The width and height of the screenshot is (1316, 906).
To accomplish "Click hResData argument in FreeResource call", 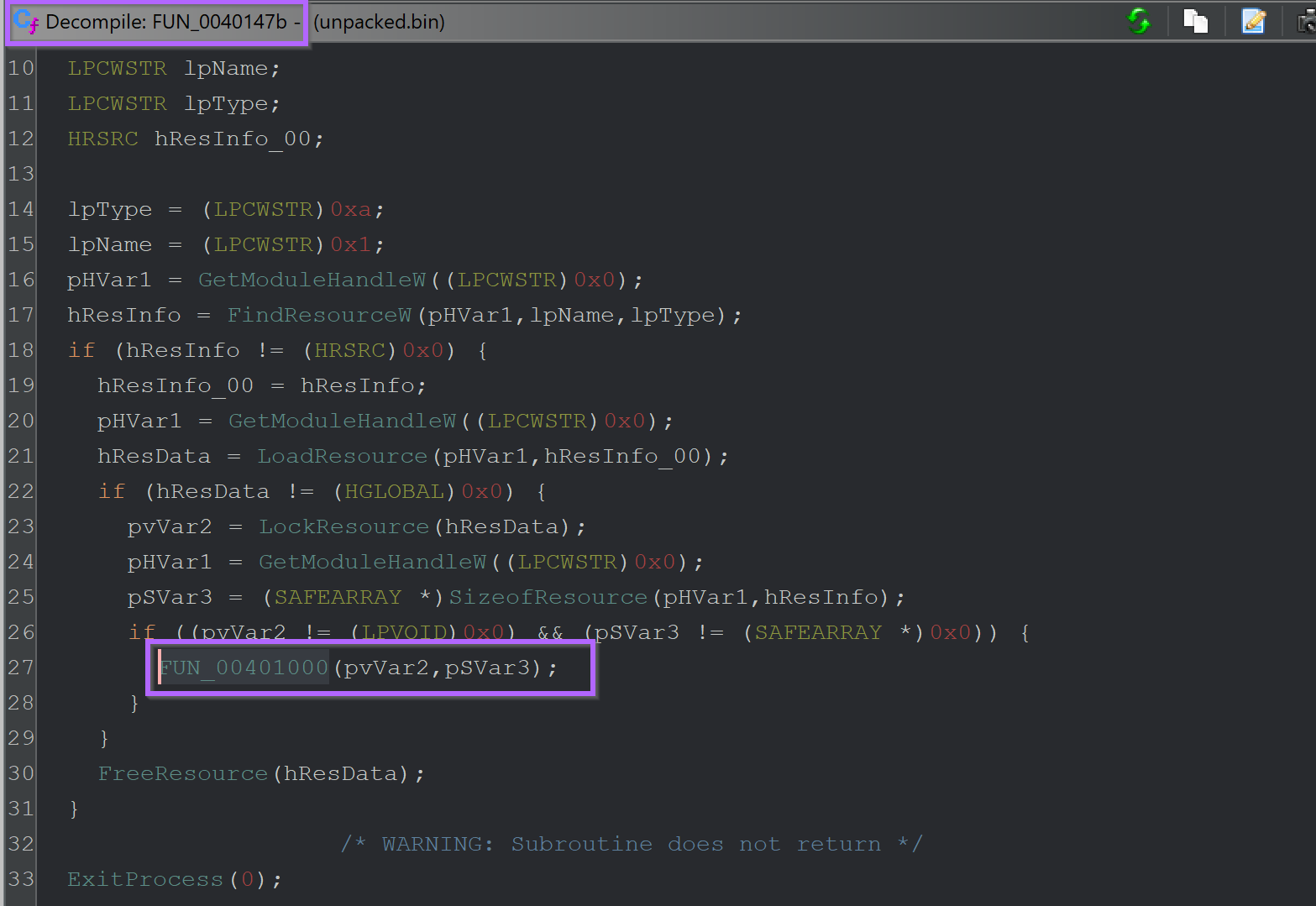I will (340, 773).
